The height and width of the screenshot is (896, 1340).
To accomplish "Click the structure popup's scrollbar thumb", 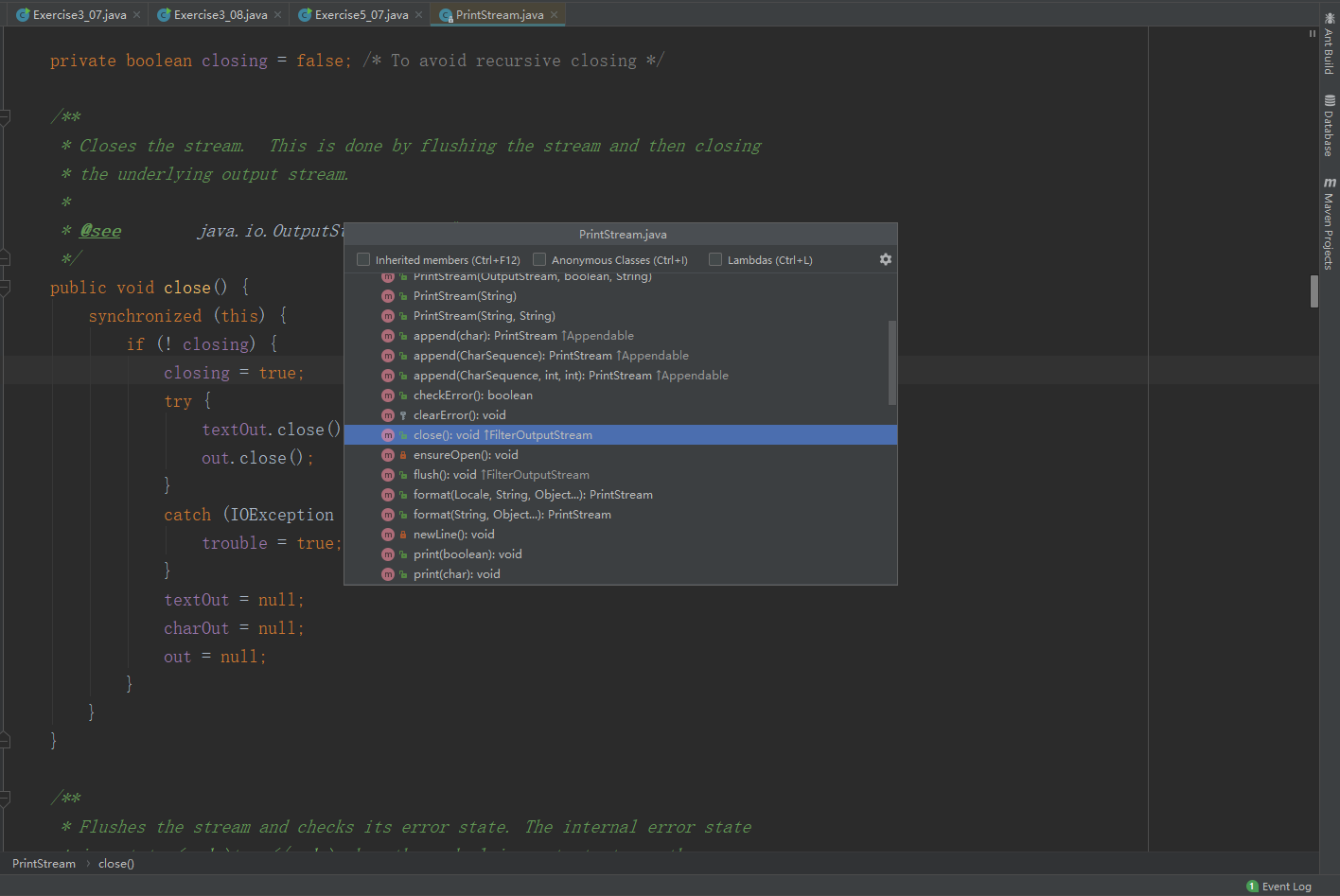I will tap(891, 361).
